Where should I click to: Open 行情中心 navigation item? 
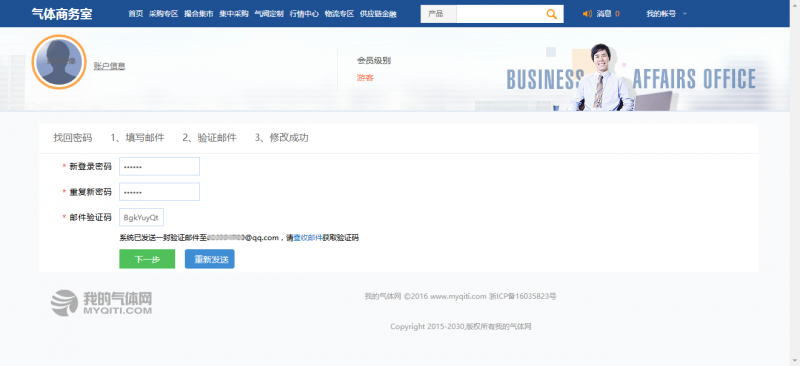pos(304,14)
